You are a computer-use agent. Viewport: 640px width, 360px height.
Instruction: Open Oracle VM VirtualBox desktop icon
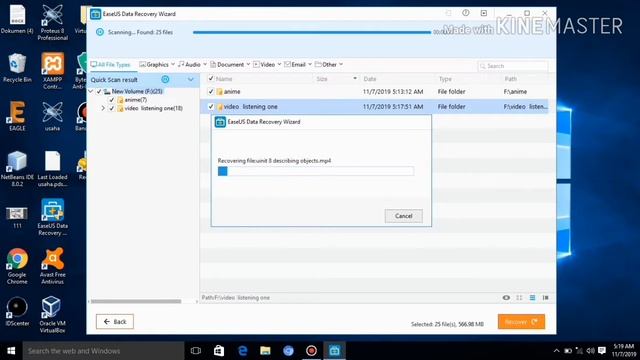point(52,315)
